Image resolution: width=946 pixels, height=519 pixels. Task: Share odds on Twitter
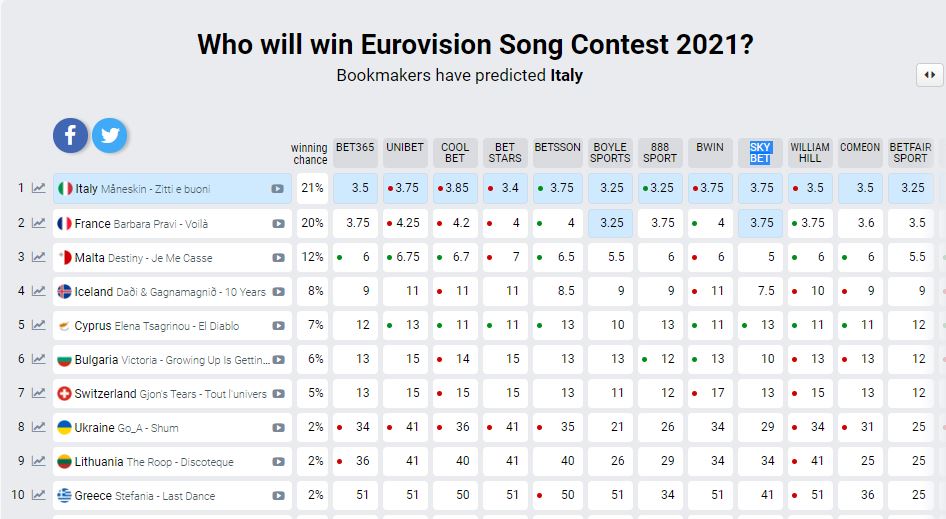(x=109, y=135)
